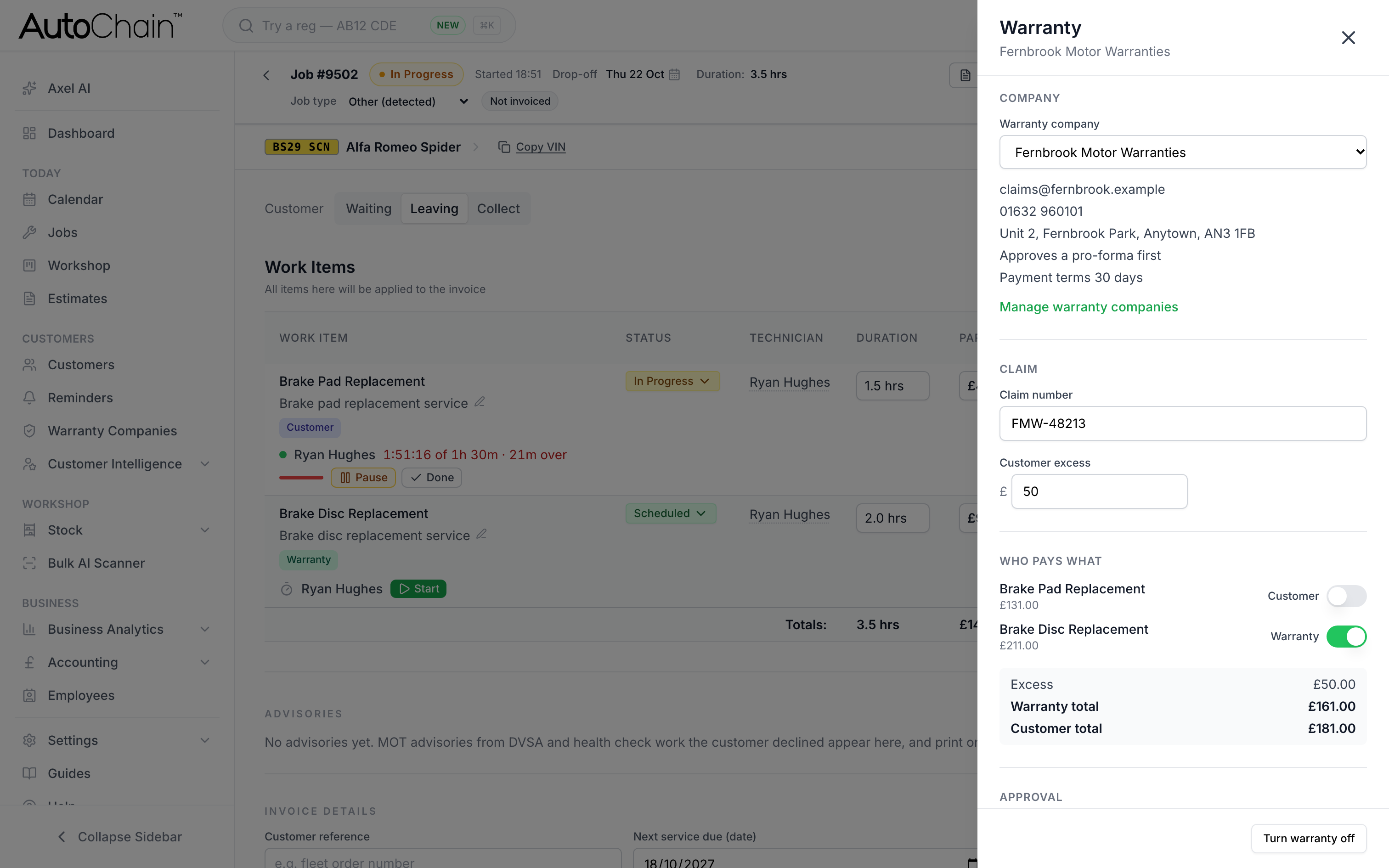This screenshot has width=1389, height=868.
Task: Open the Job type dropdown
Action: coord(409,101)
